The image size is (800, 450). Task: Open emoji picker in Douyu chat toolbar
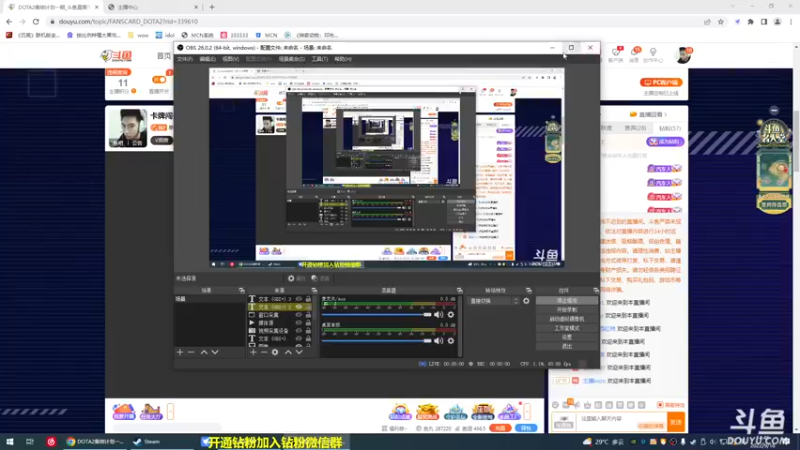coord(556,405)
